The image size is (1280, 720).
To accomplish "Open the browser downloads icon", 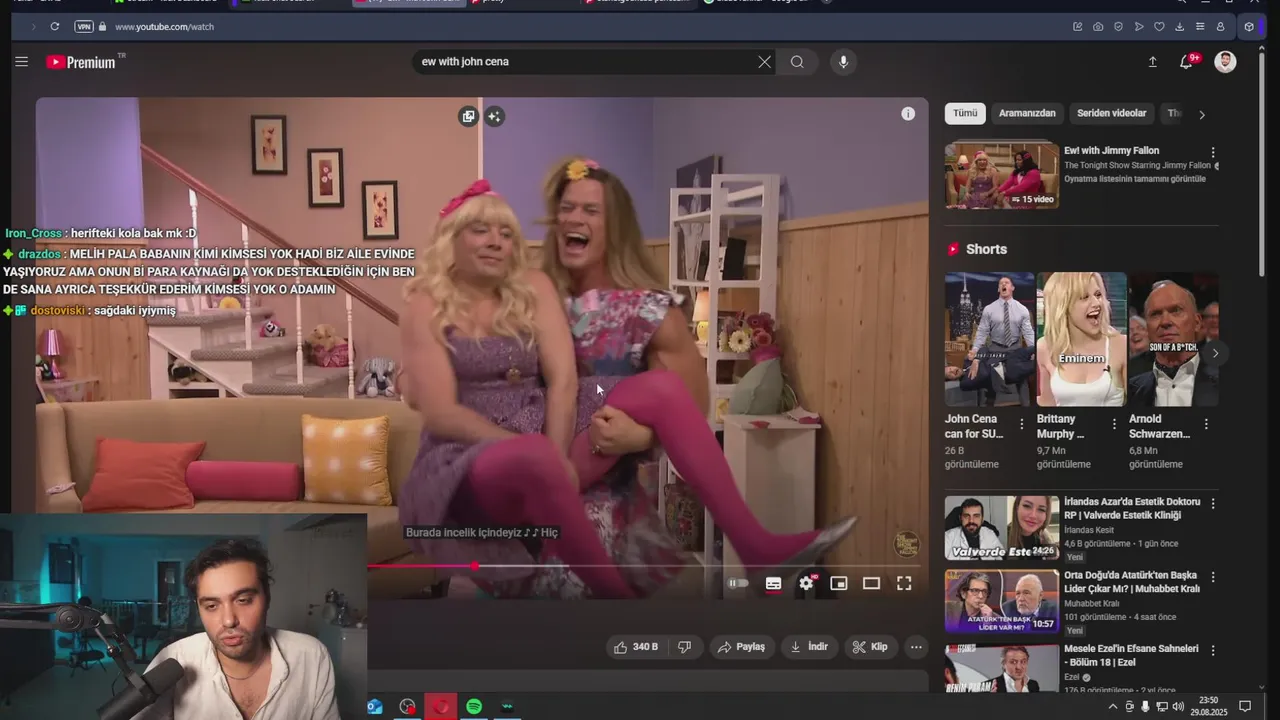I will tap(1180, 27).
